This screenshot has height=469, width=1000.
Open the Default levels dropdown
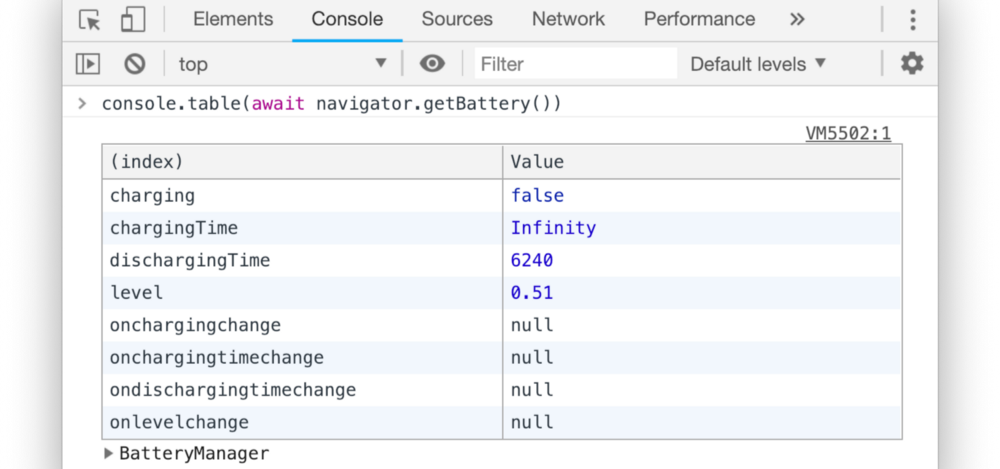[758, 64]
